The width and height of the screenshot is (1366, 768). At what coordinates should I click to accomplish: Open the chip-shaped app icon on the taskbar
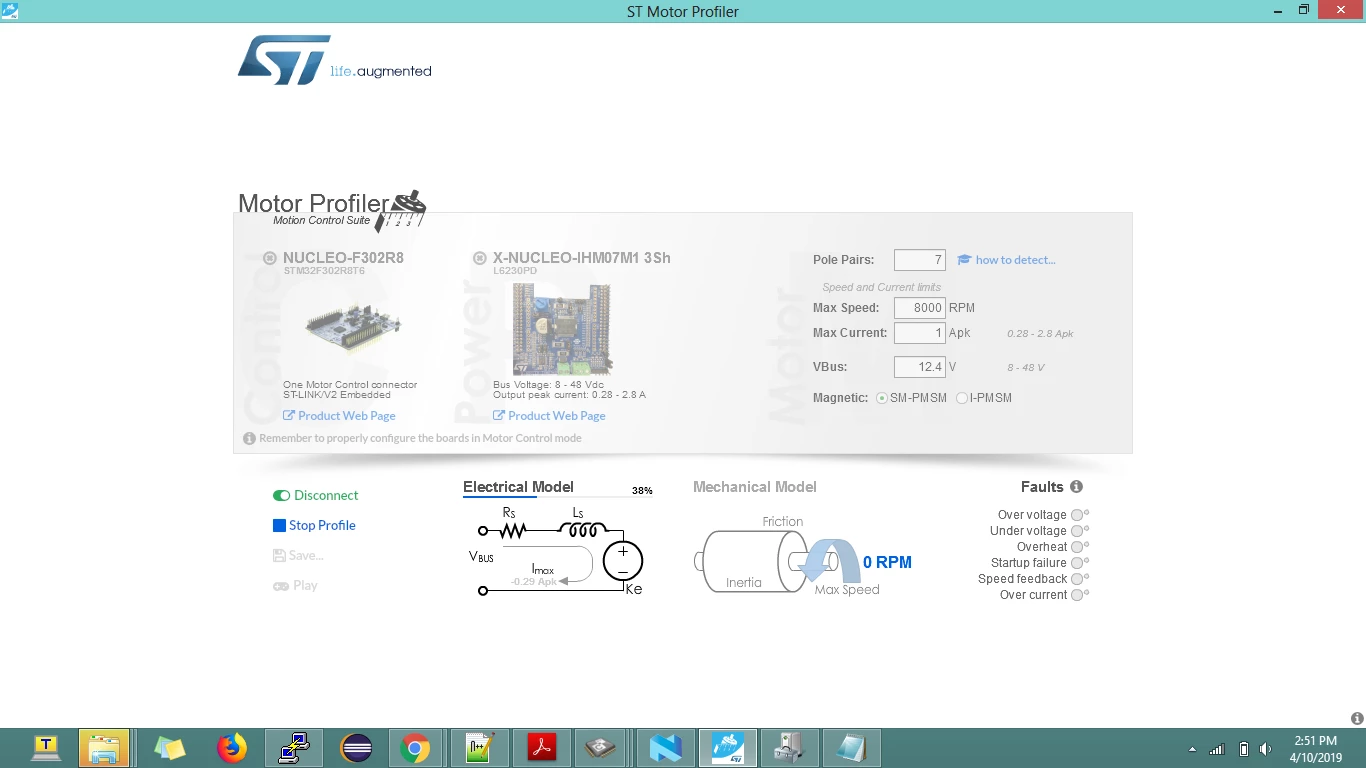pyautogui.click(x=600, y=748)
